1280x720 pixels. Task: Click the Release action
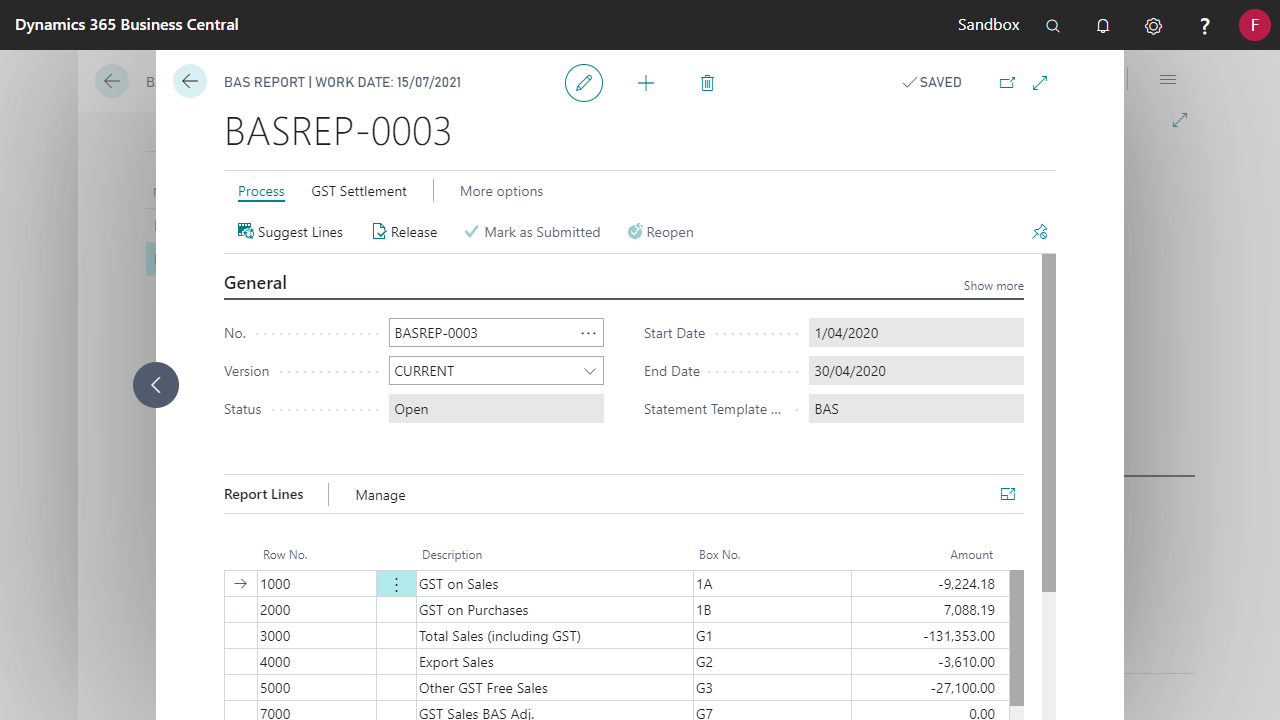point(405,232)
